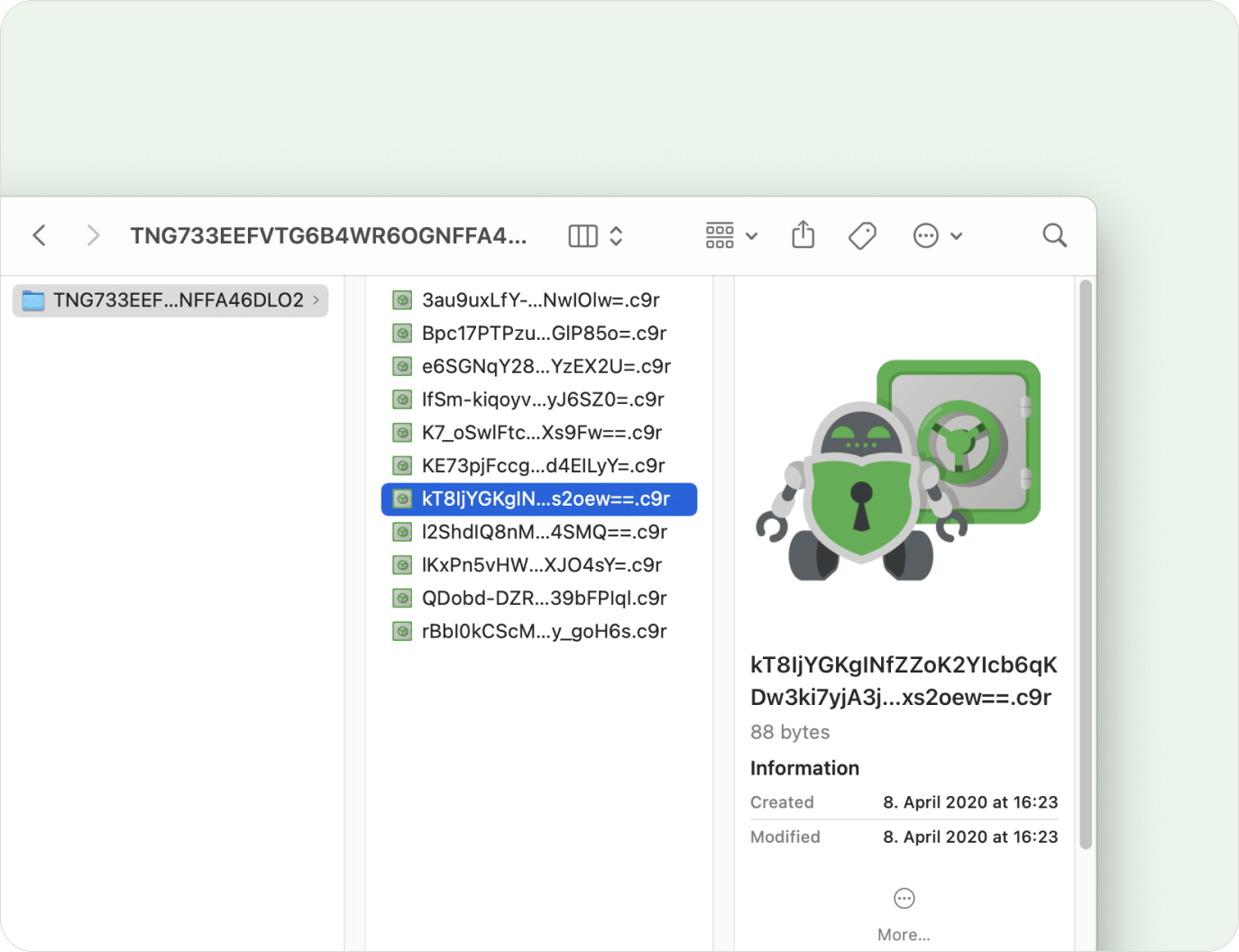
Task: Open Finder search magnifier
Action: point(1054,236)
